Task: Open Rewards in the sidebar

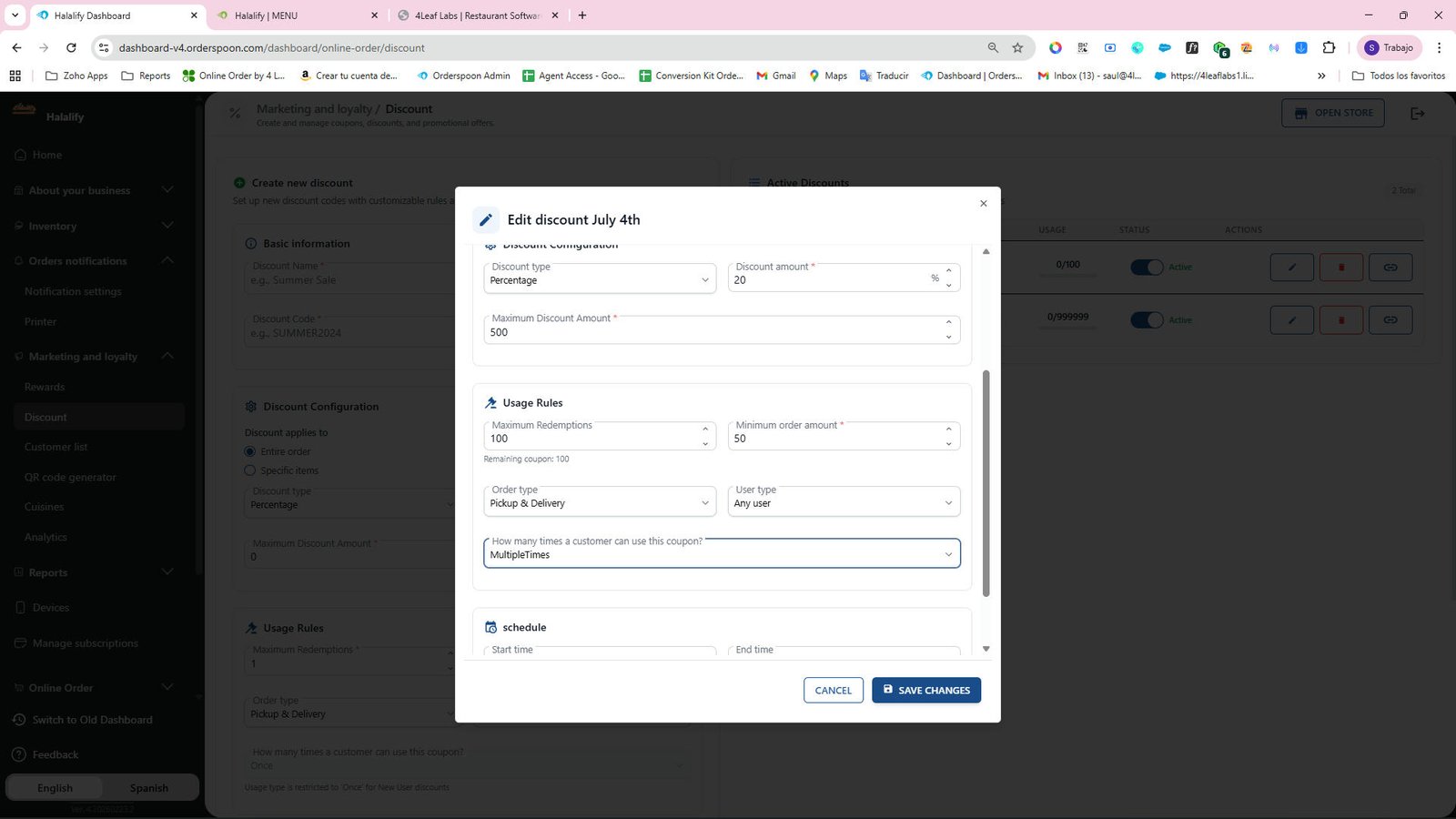Action: (45, 387)
